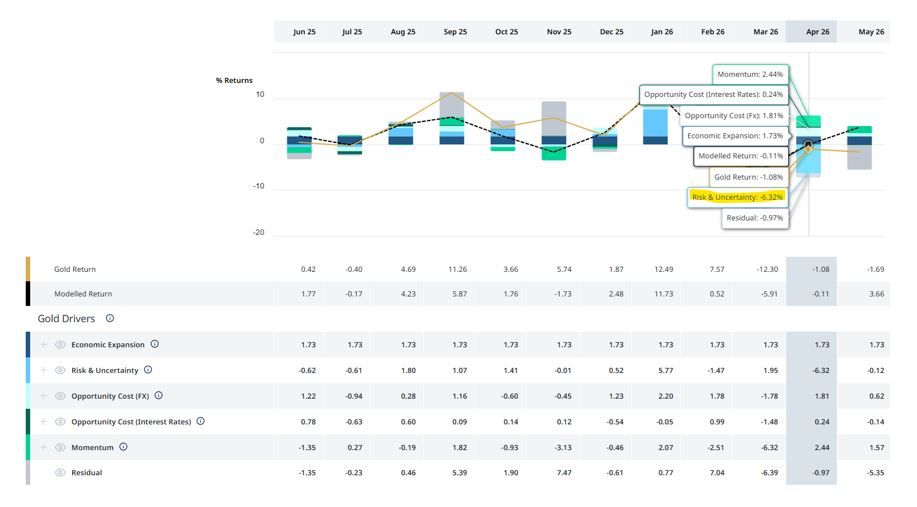Click Momentum value -3.13 in Nov 25

click(564, 447)
